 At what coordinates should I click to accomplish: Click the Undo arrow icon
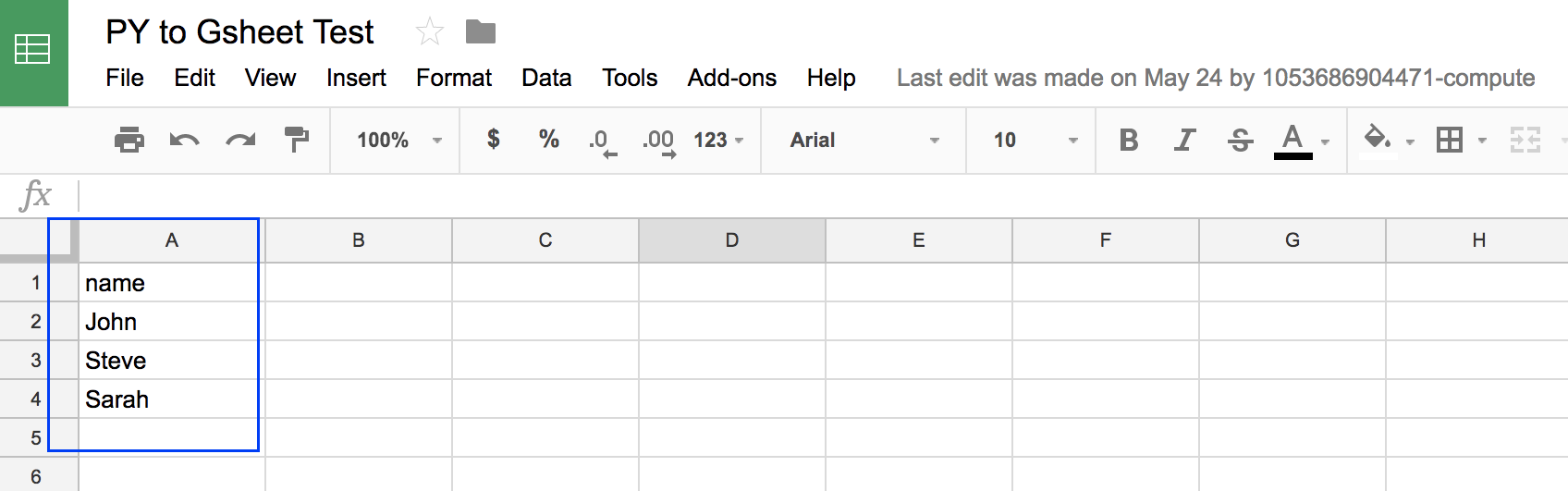[x=185, y=140]
